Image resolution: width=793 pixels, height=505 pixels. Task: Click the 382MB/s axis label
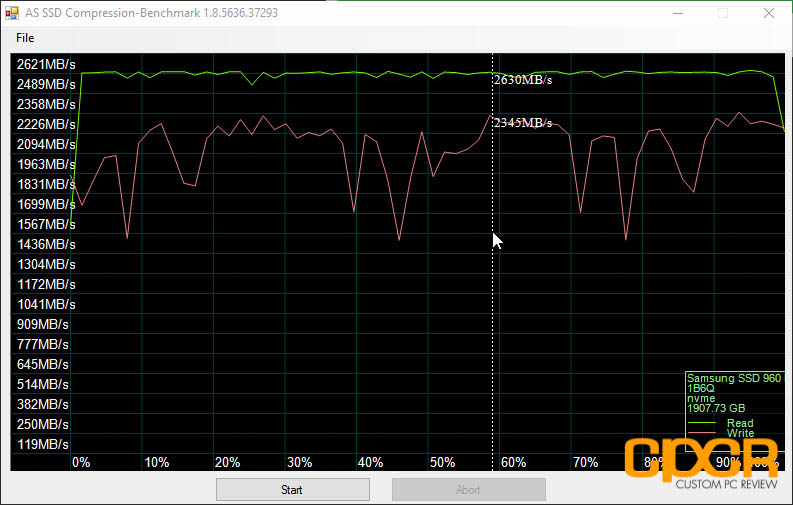[x=42, y=404]
